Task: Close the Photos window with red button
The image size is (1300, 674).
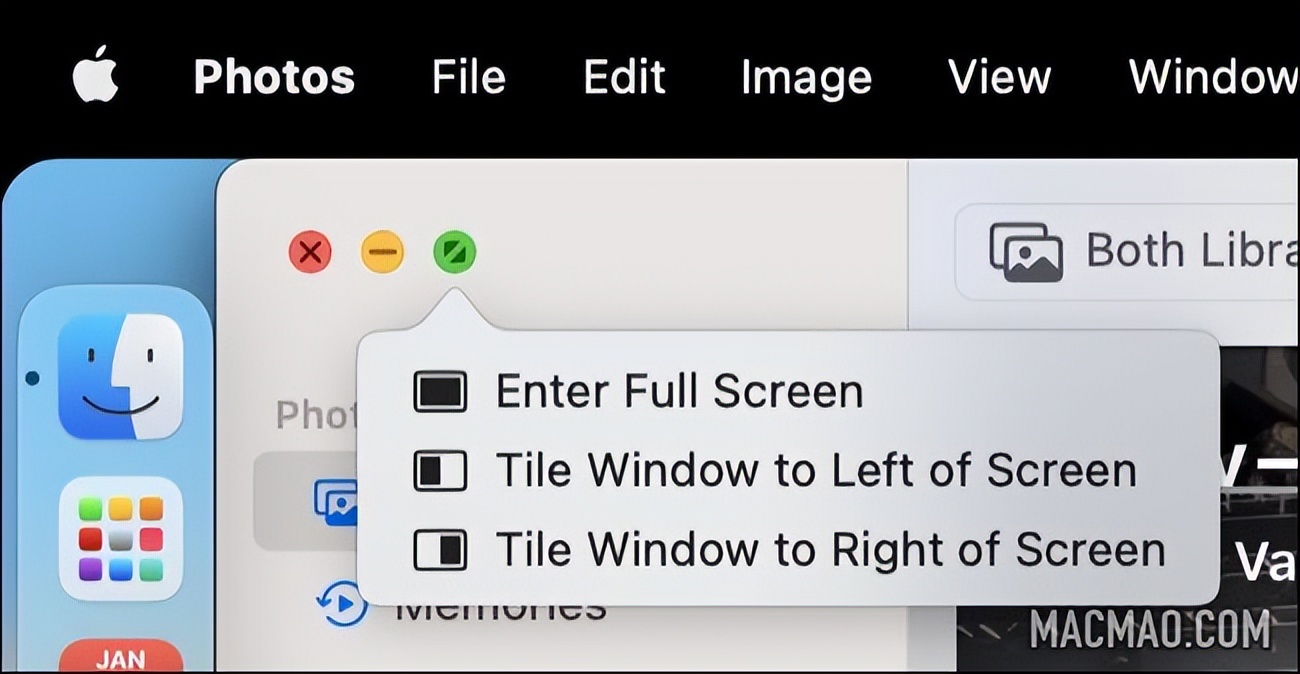Action: 310,252
